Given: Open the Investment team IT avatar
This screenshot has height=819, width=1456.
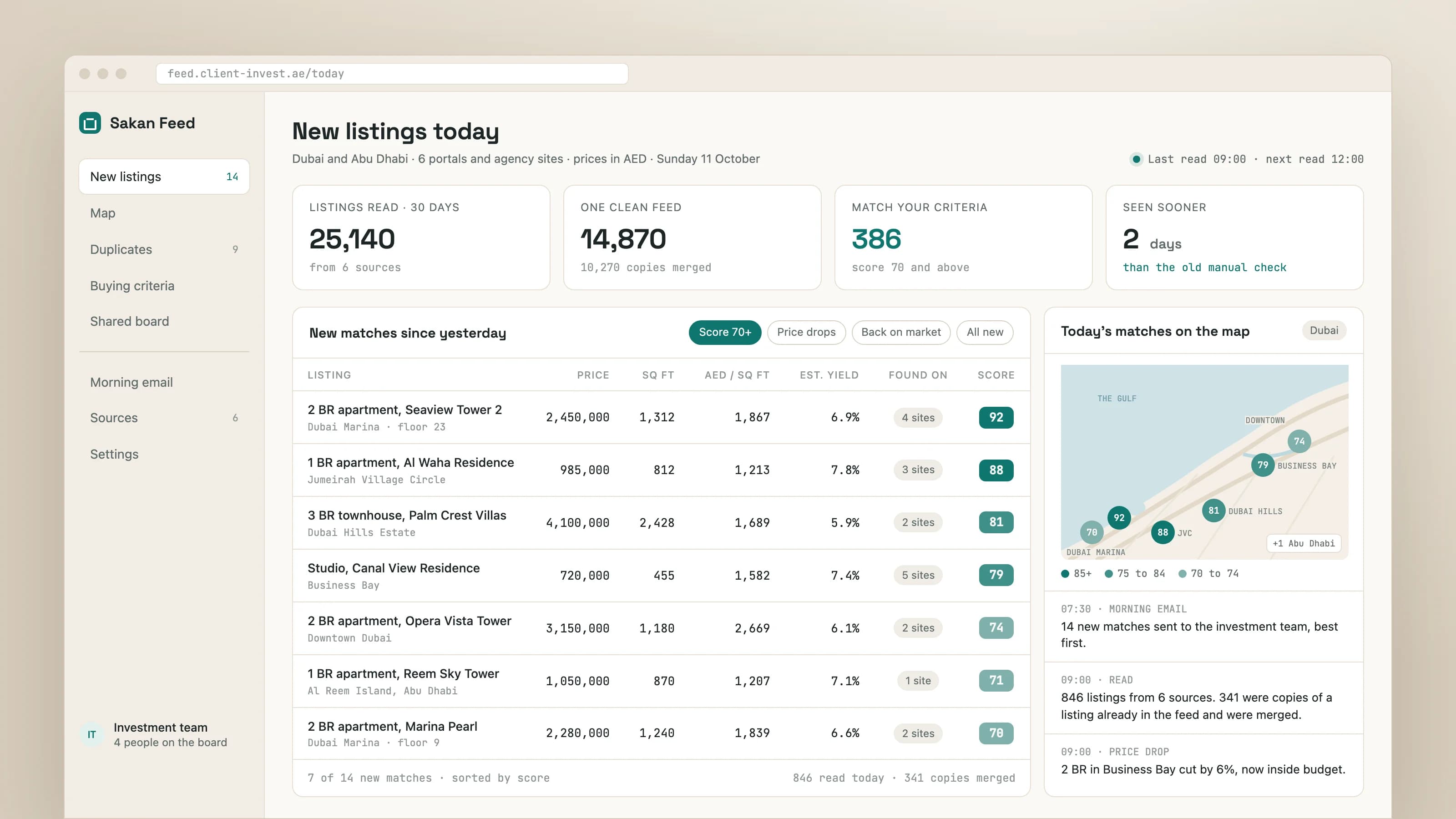Looking at the screenshot, I should tap(91, 734).
